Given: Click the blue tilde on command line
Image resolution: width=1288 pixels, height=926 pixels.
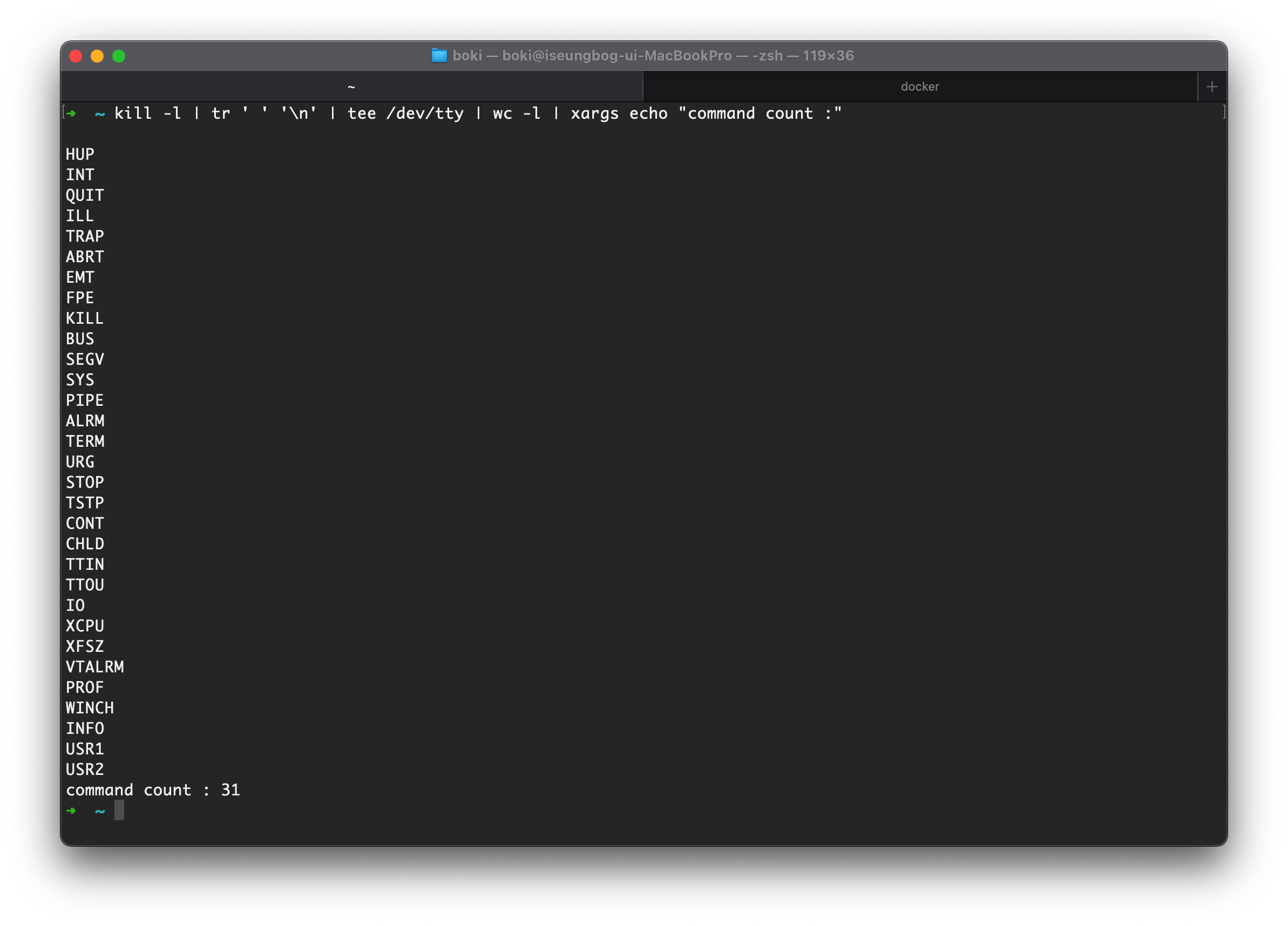Looking at the screenshot, I should pos(99,113).
